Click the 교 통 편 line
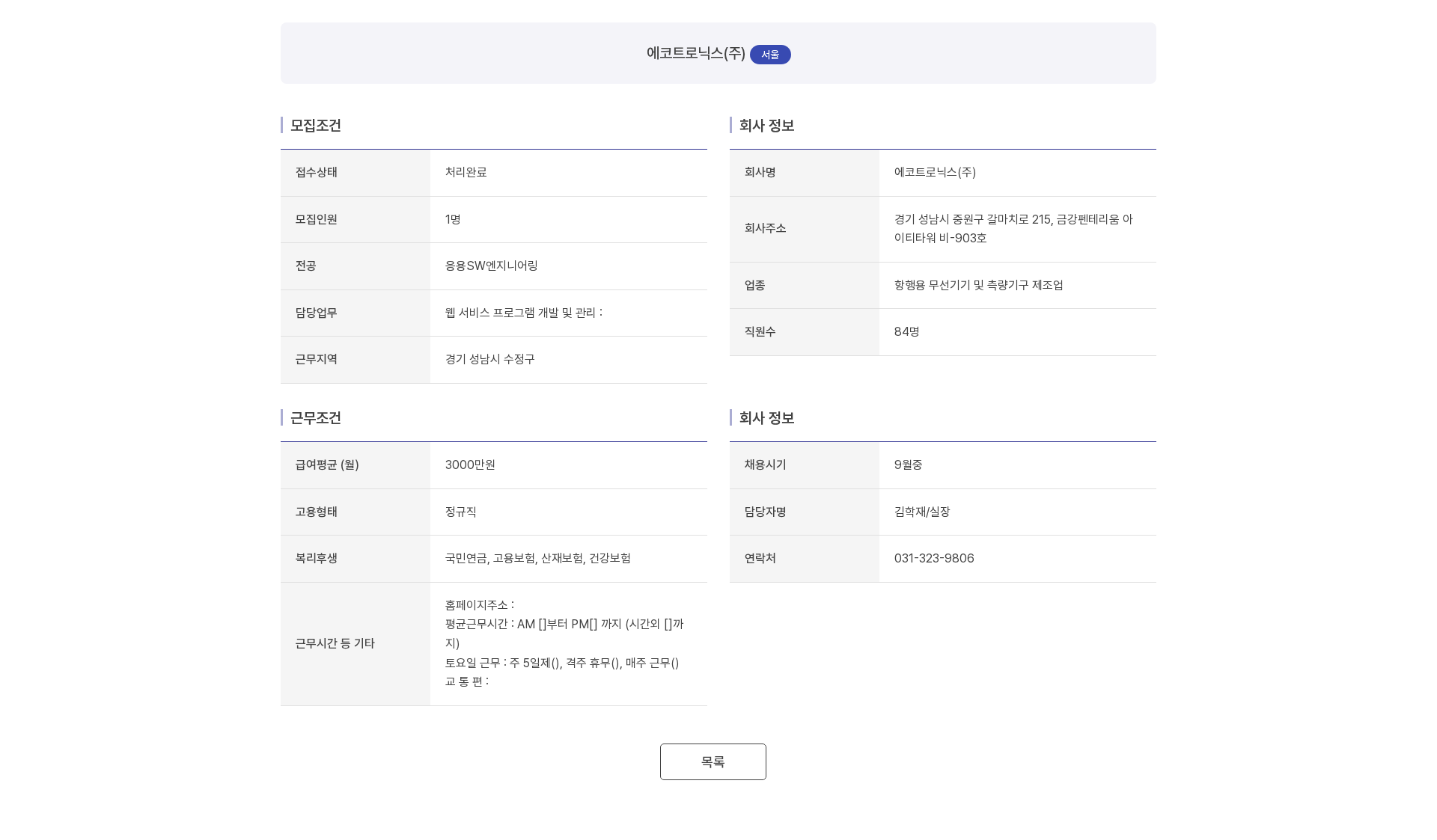 (x=467, y=681)
